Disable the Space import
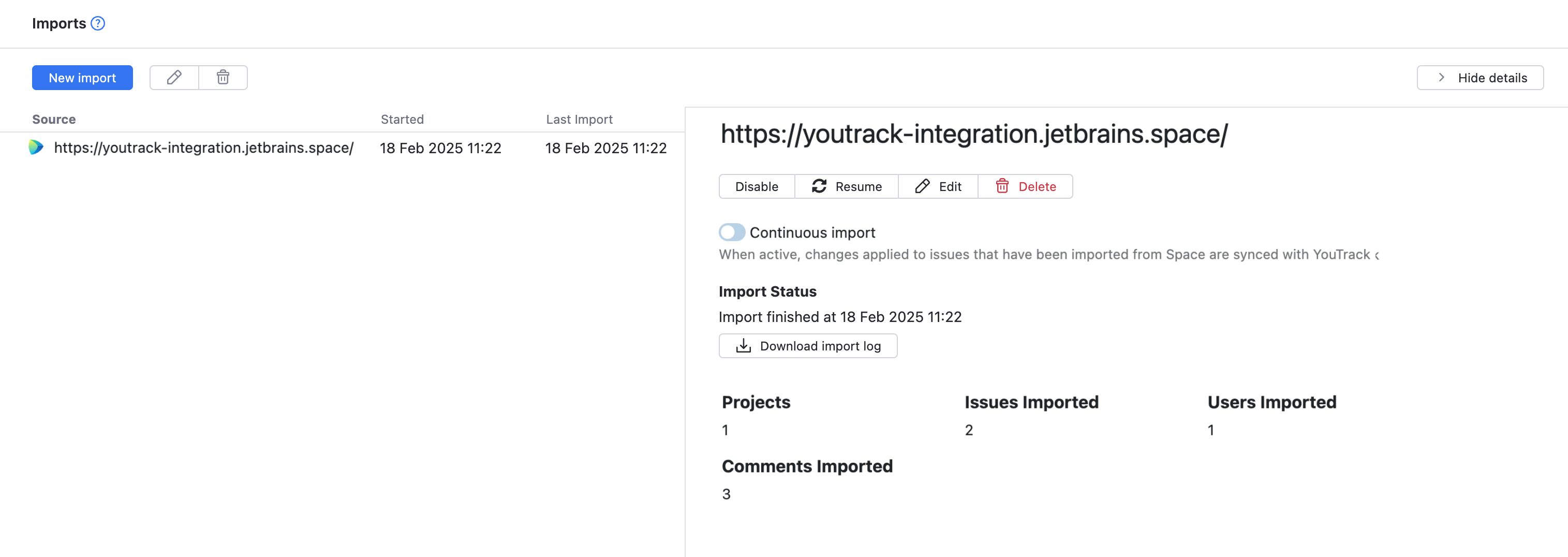 pos(756,186)
